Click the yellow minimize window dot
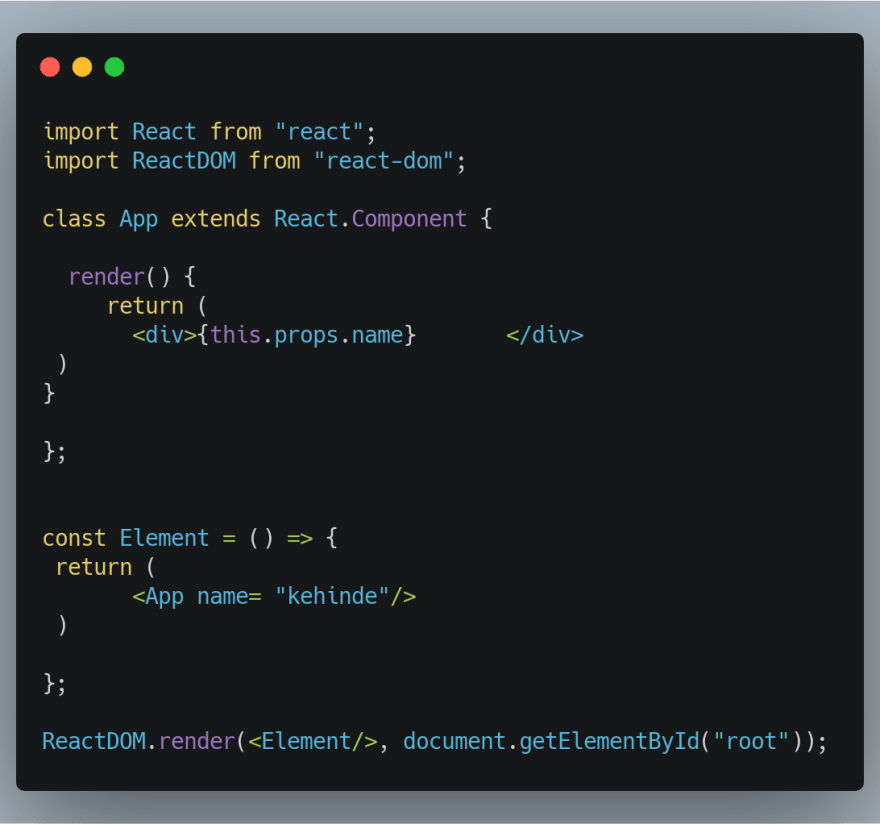880x824 pixels. click(82, 67)
